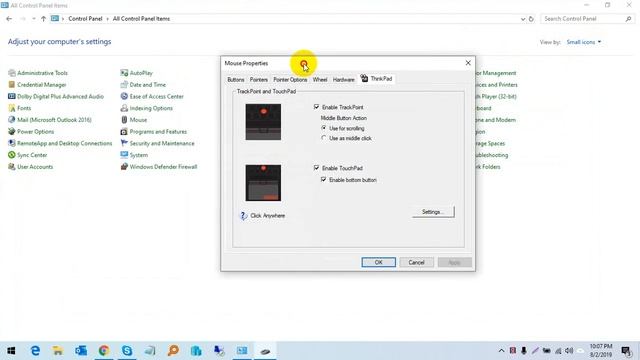
Task: Select the ThinkPad tab
Action: (x=376, y=78)
